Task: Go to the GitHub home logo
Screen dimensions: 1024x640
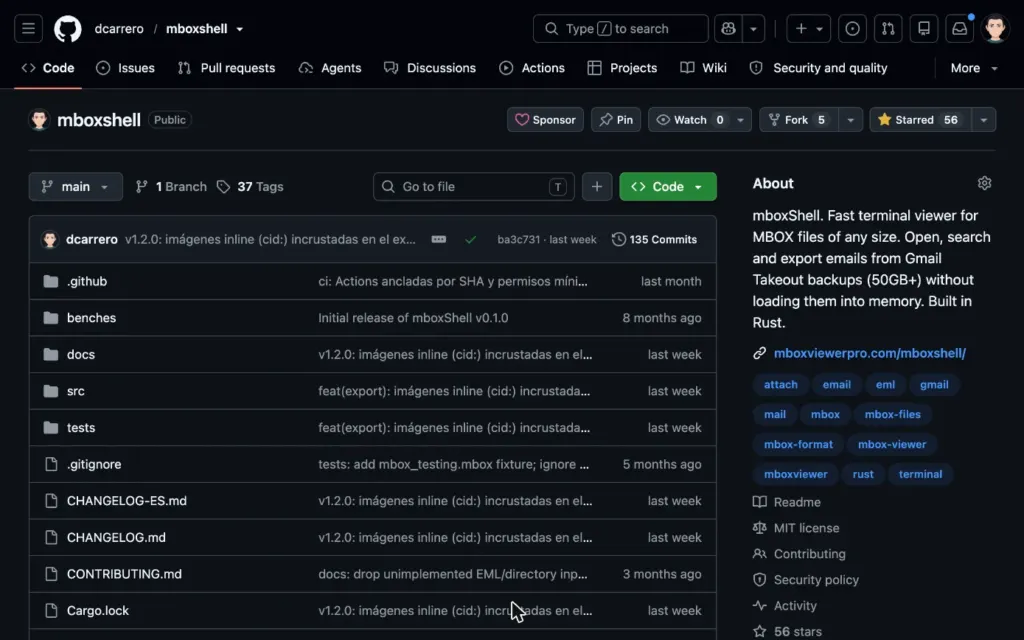Action: [x=68, y=29]
